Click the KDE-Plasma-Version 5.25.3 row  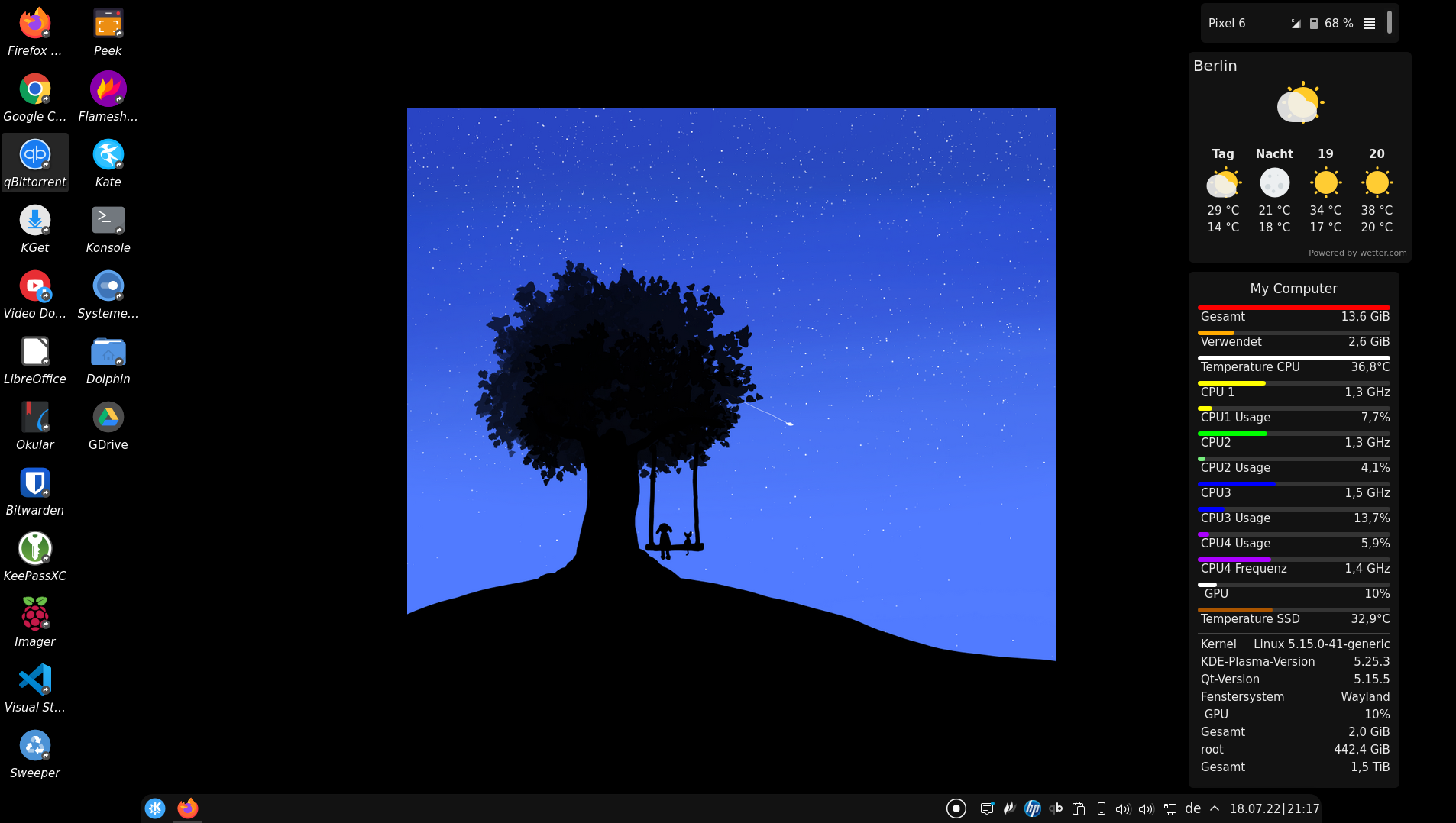pyautogui.click(x=1294, y=661)
